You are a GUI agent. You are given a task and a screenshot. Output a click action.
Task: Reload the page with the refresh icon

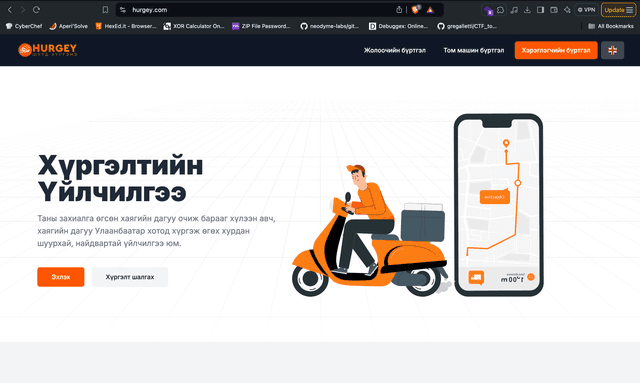coord(36,10)
